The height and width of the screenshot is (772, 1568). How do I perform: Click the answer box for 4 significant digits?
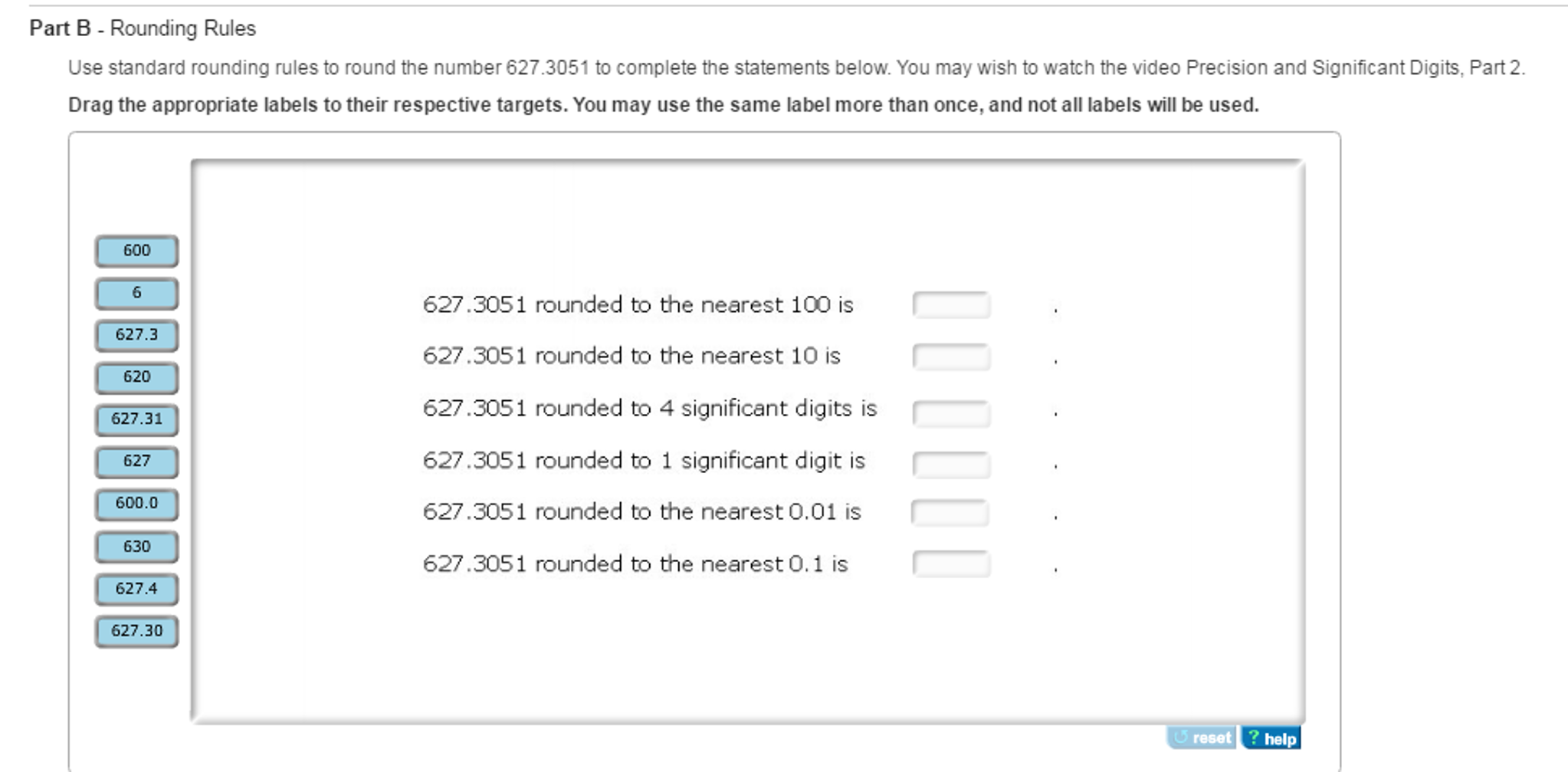point(951,414)
